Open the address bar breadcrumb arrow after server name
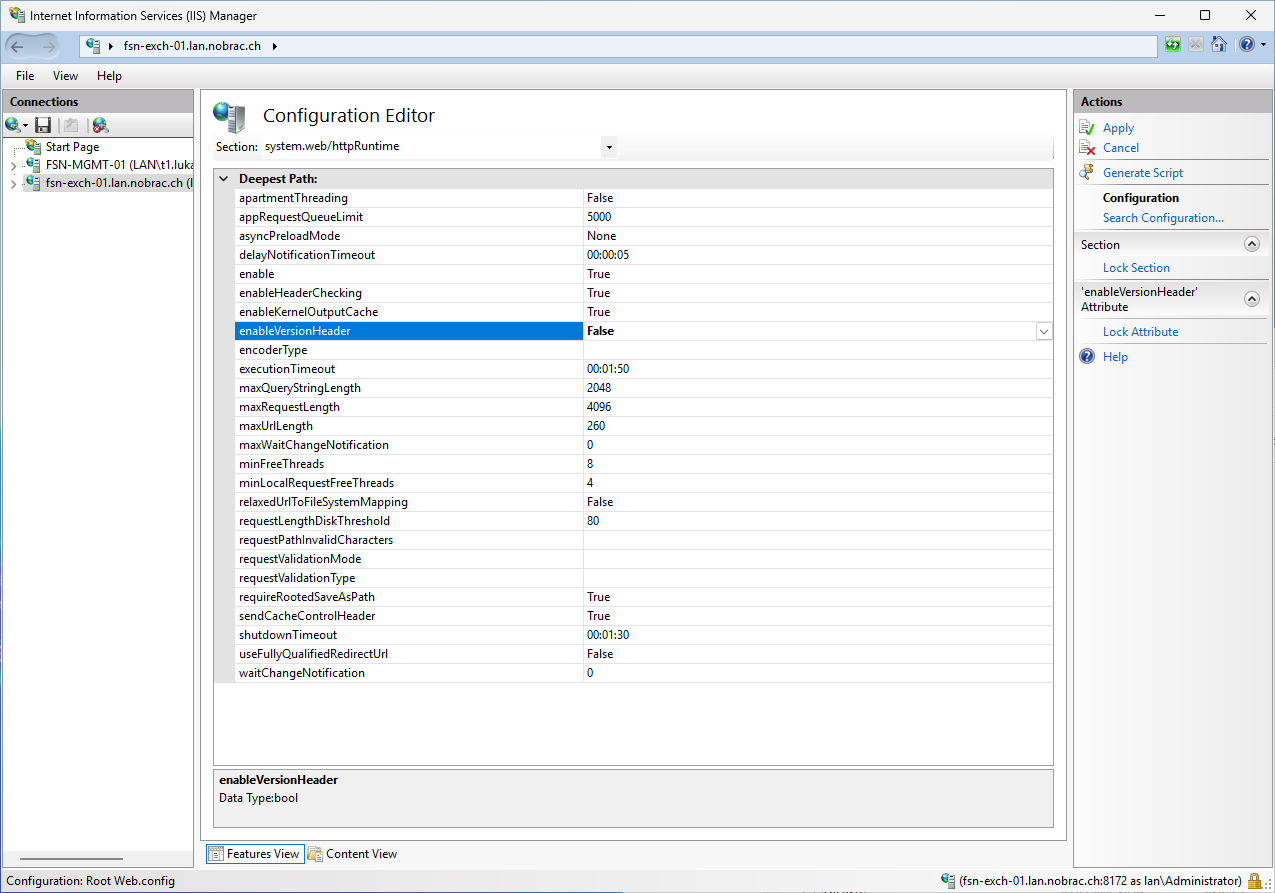This screenshot has width=1275, height=893. click(x=275, y=46)
